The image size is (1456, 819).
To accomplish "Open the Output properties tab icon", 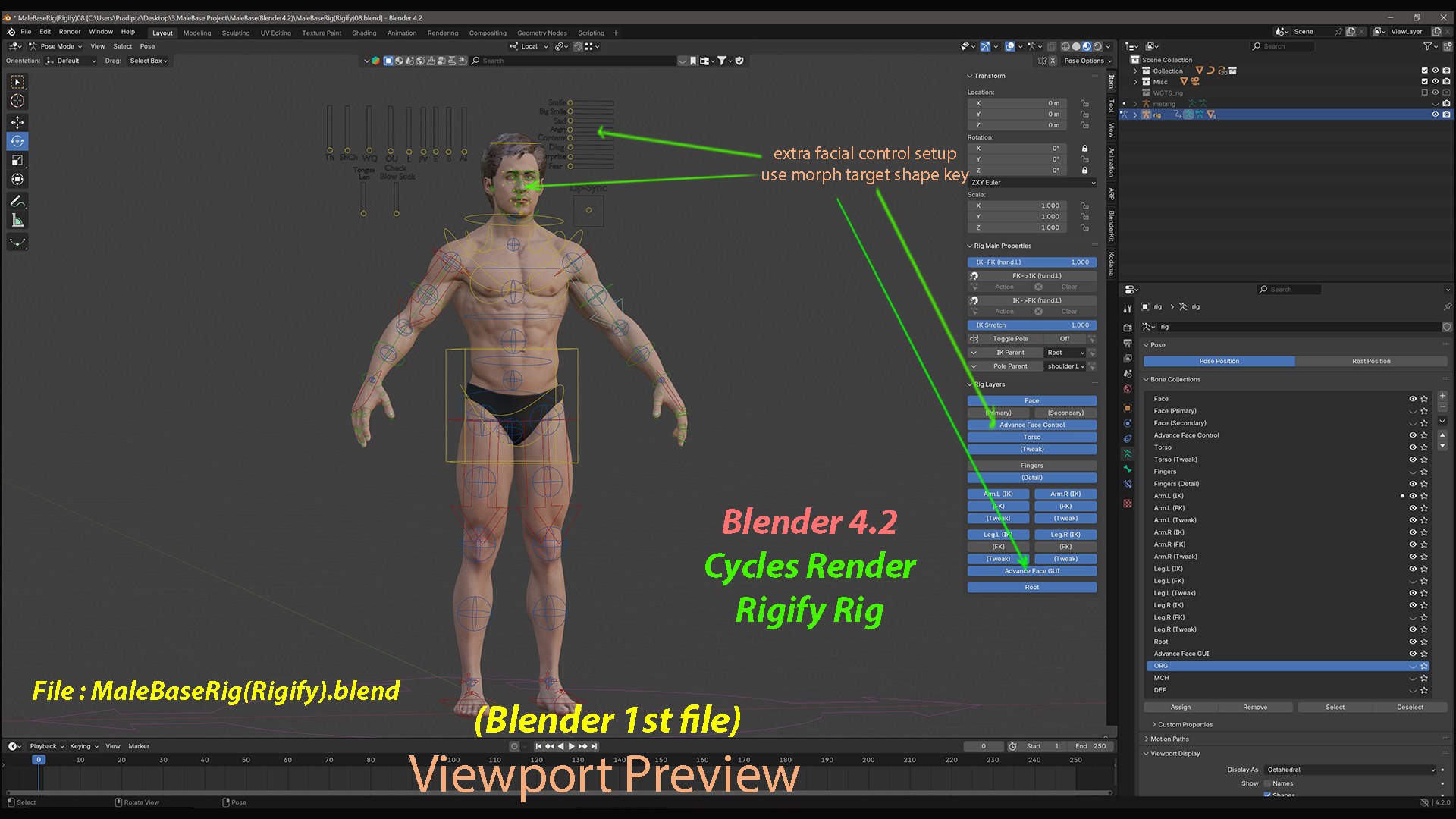I will (x=1128, y=344).
